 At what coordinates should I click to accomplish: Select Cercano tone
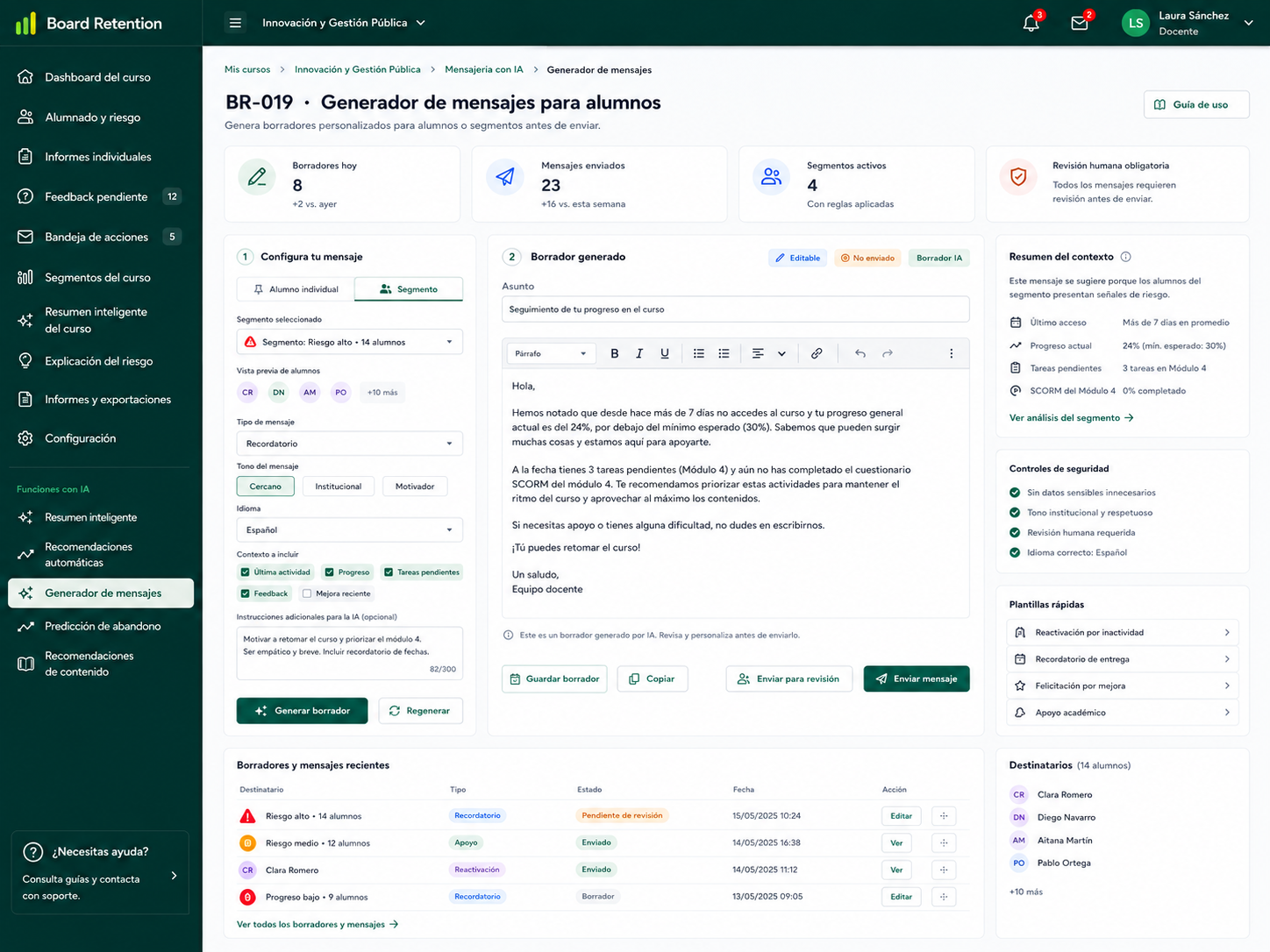click(x=265, y=487)
